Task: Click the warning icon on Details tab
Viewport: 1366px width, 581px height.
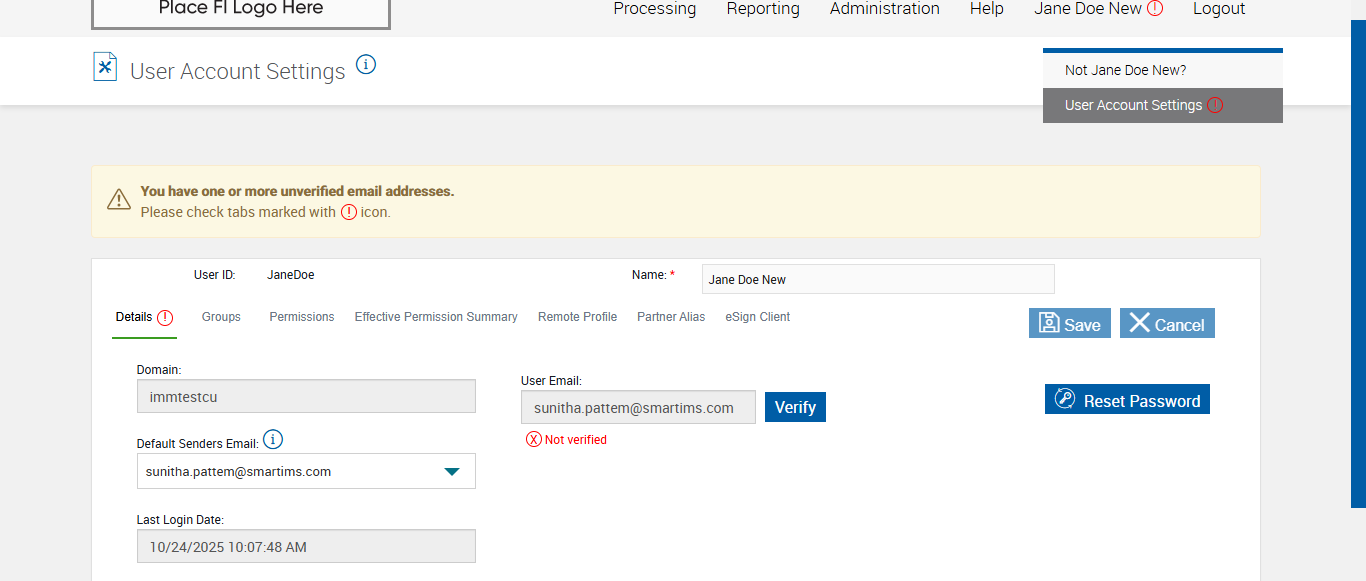Action: pyautogui.click(x=165, y=318)
